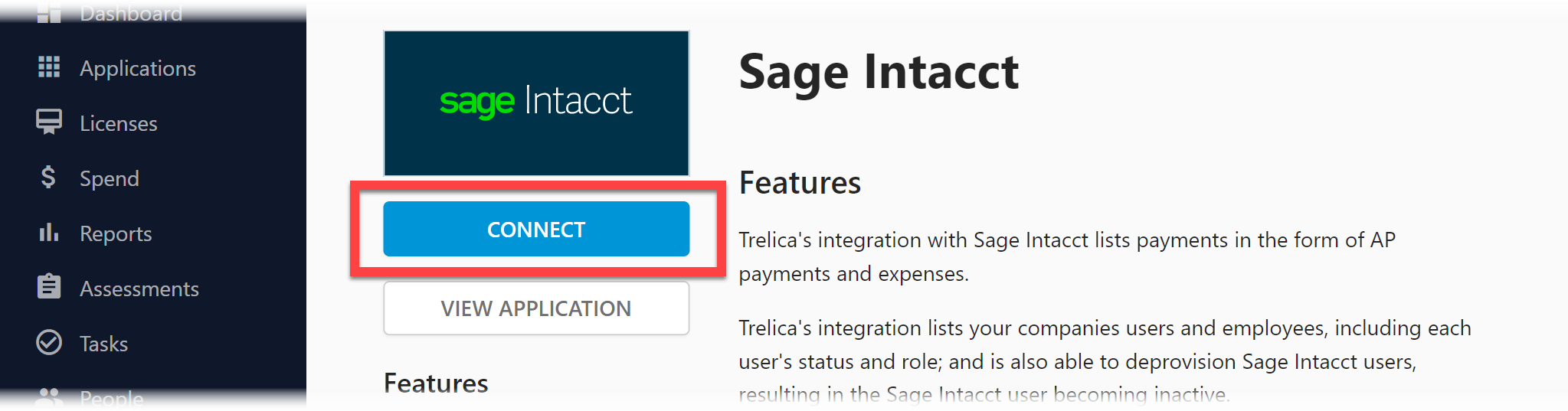The width and height of the screenshot is (1568, 411).
Task: Select Dashboard in the sidebar
Action: [x=131, y=13]
